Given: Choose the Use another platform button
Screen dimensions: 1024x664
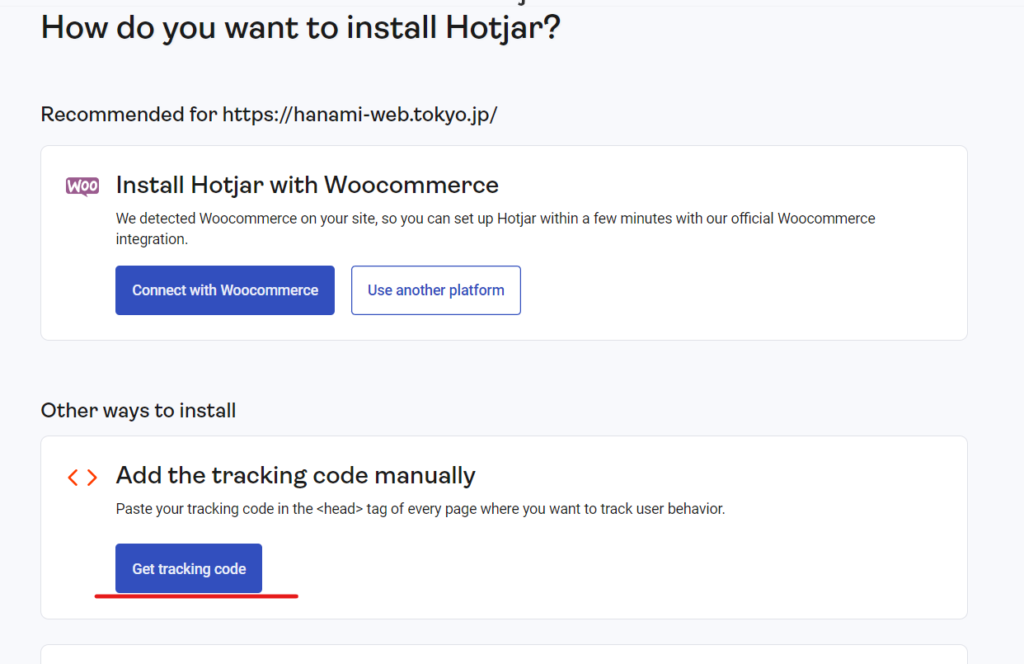Looking at the screenshot, I should pos(435,290).
